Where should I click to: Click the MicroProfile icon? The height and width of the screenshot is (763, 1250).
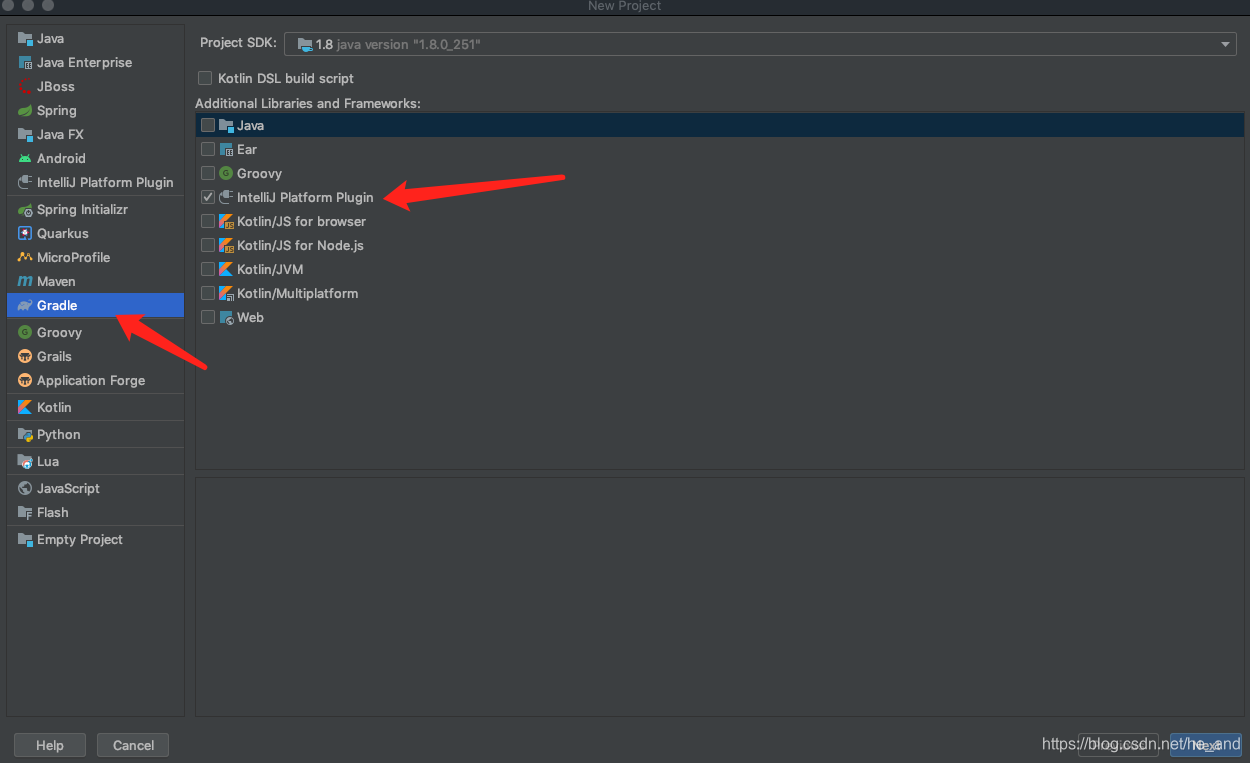pyautogui.click(x=25, y=257)
